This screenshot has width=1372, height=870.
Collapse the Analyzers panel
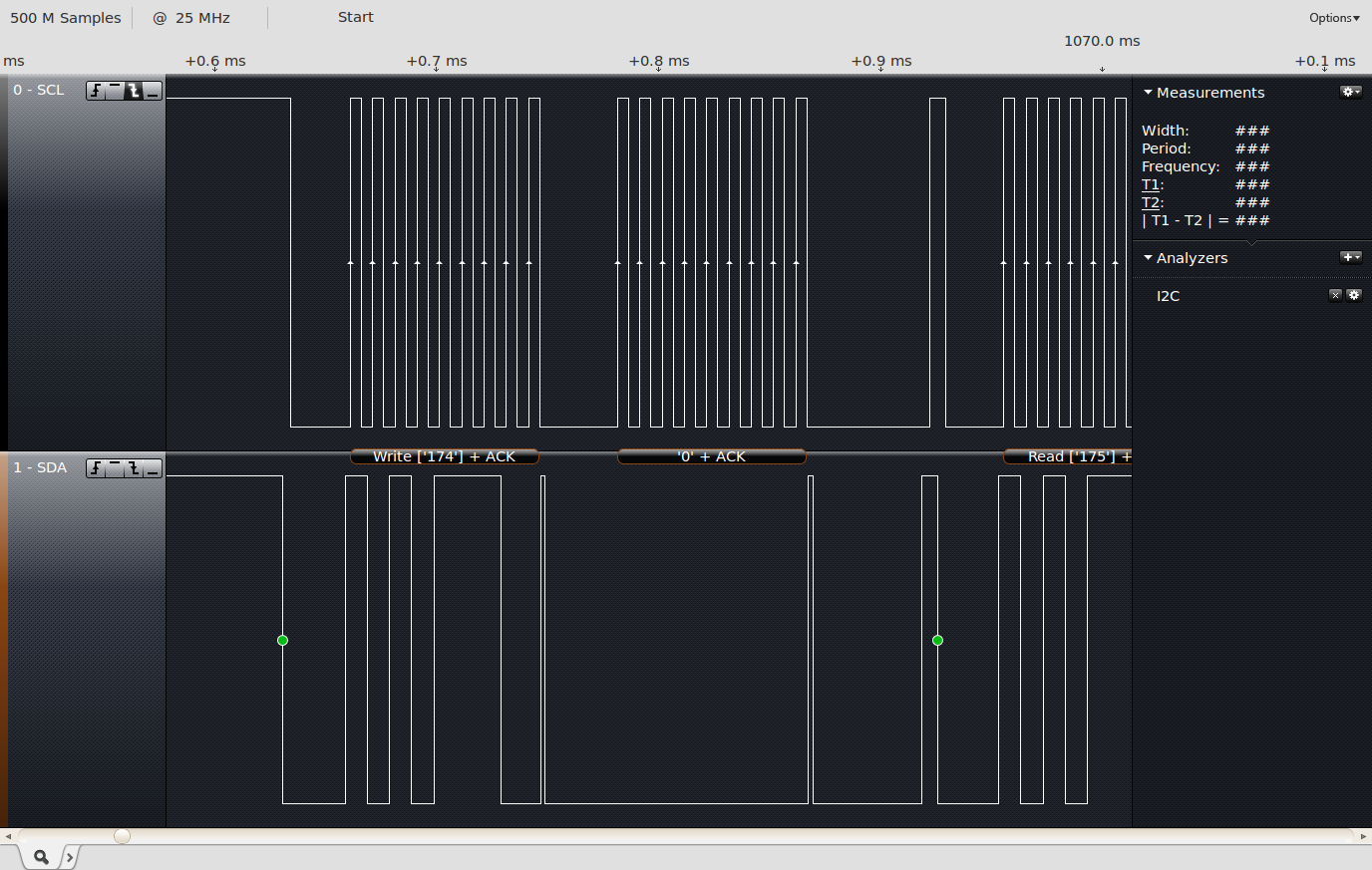click(1148, 258)
